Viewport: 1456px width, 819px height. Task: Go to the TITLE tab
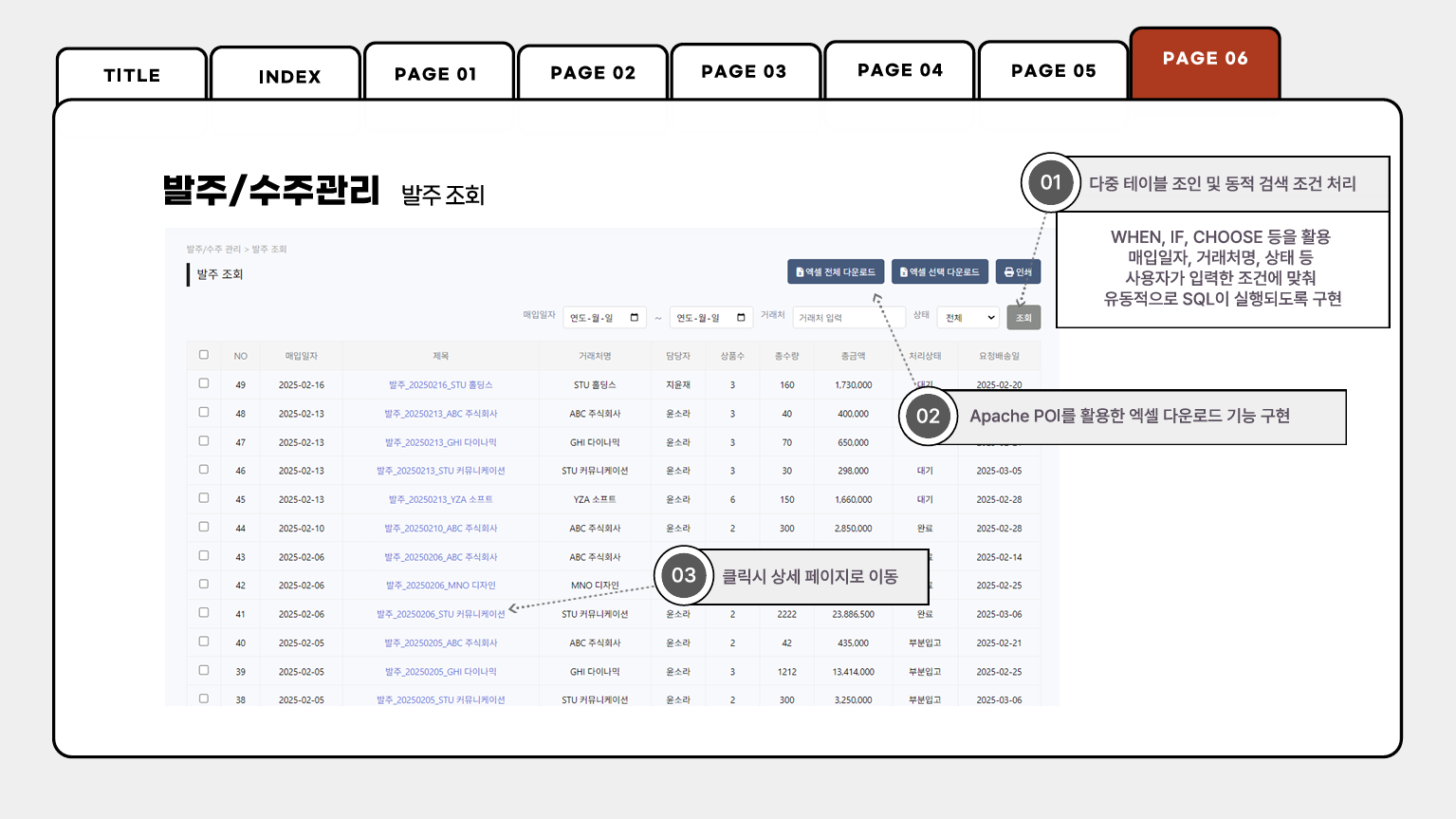[x=132, y=76]
